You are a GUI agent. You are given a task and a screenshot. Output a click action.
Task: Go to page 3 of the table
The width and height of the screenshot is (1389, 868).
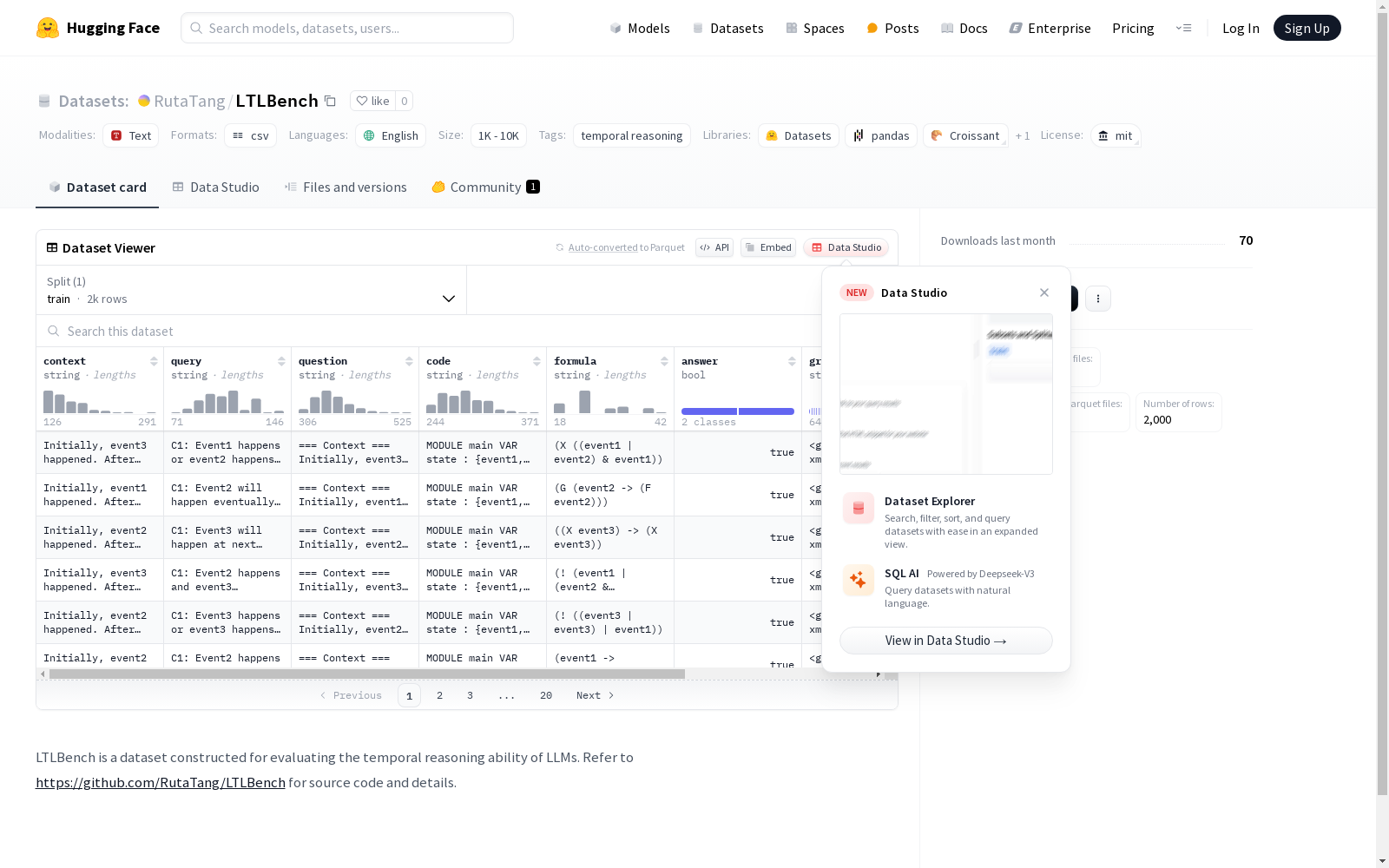coord(471,695)
